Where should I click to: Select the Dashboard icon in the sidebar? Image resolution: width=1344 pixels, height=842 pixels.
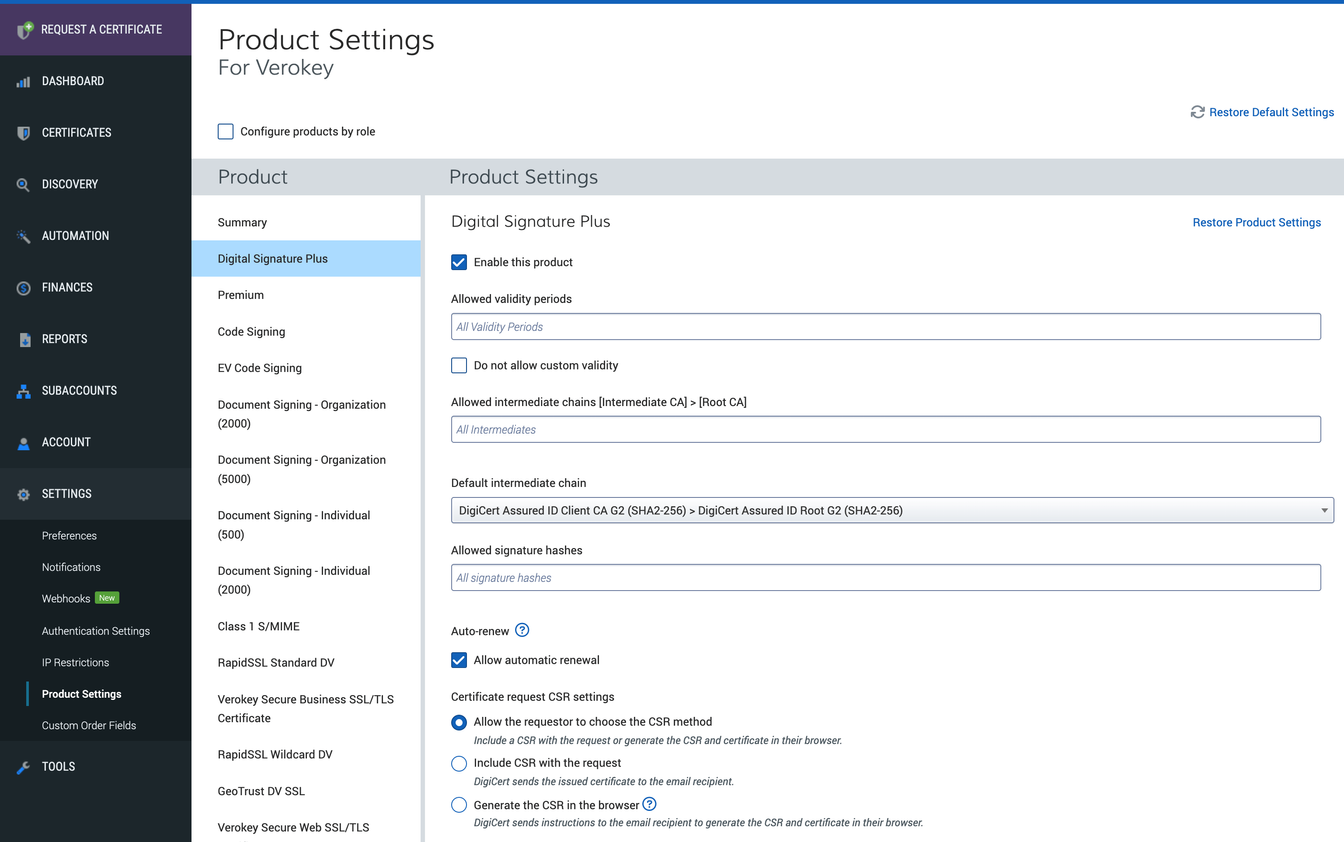click(x=22, y=81)
